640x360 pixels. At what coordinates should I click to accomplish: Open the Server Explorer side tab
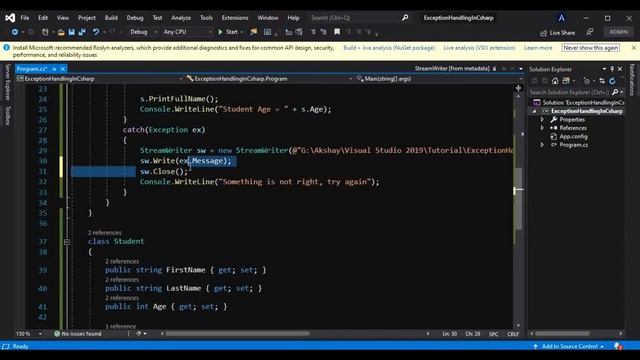coord(7,82)
